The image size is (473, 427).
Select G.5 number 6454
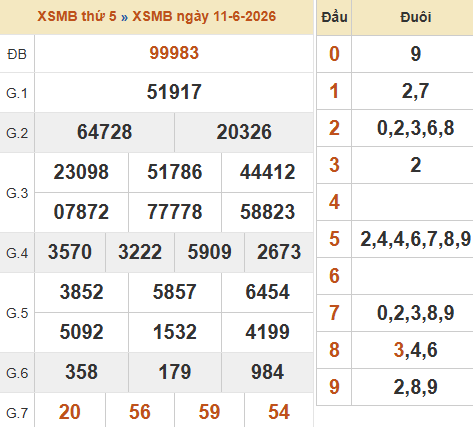(x=268, y=292)
